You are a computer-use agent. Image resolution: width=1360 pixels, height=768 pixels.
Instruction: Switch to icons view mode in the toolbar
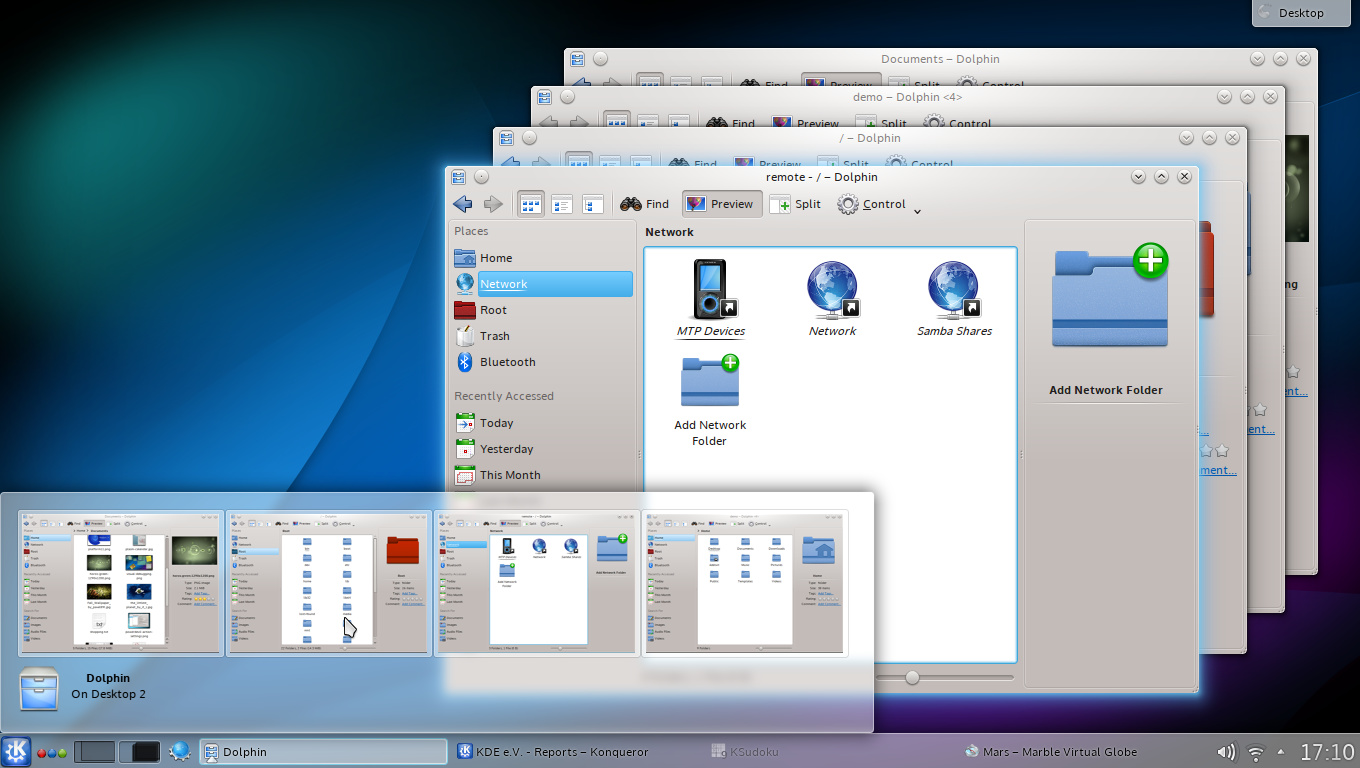coord(530,203)
